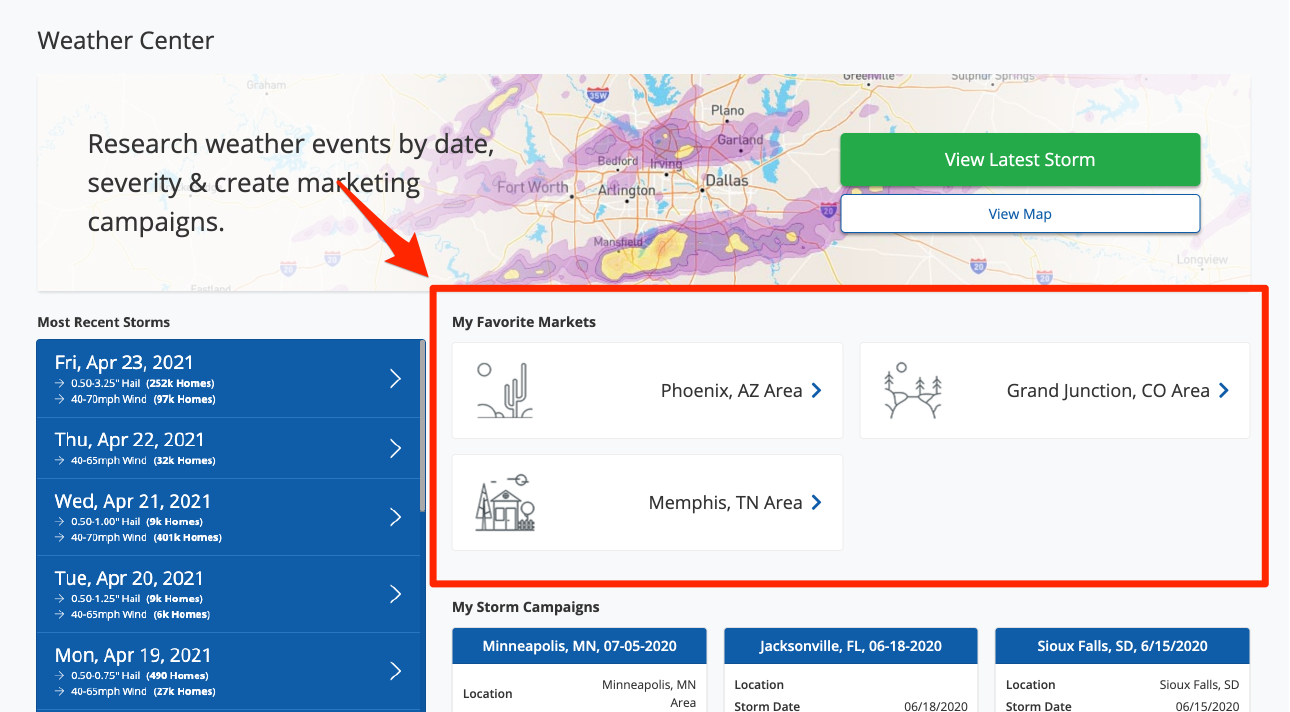Click the Memphis house and tree icon
The image size is (1290, 712).
pos(505,502)
